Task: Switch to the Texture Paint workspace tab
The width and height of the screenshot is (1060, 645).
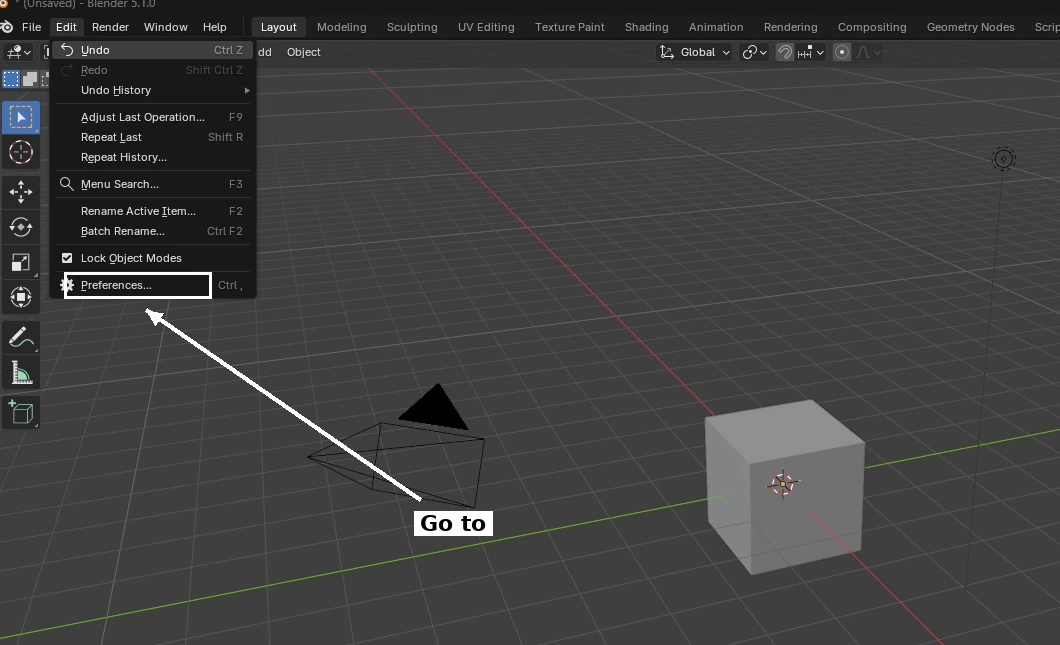Action: click(569, 27)
